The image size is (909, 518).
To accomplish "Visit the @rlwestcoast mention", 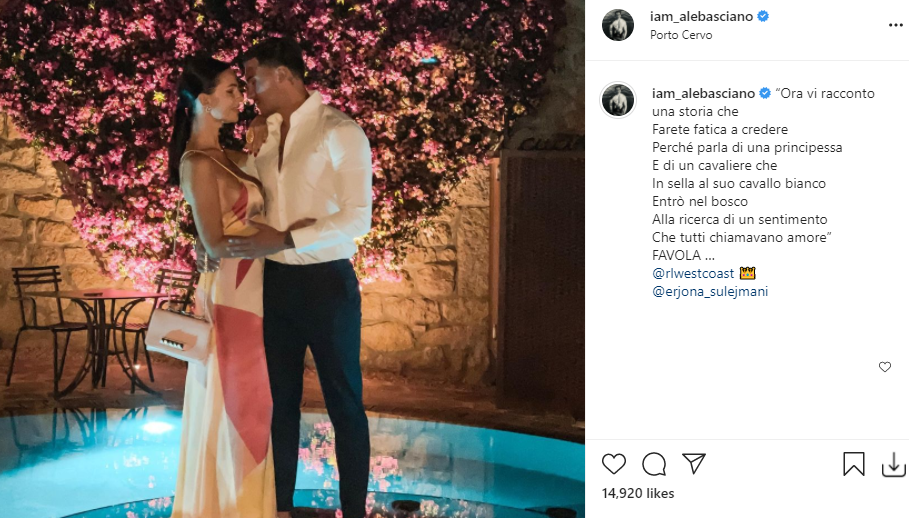I will coord(693,273).
